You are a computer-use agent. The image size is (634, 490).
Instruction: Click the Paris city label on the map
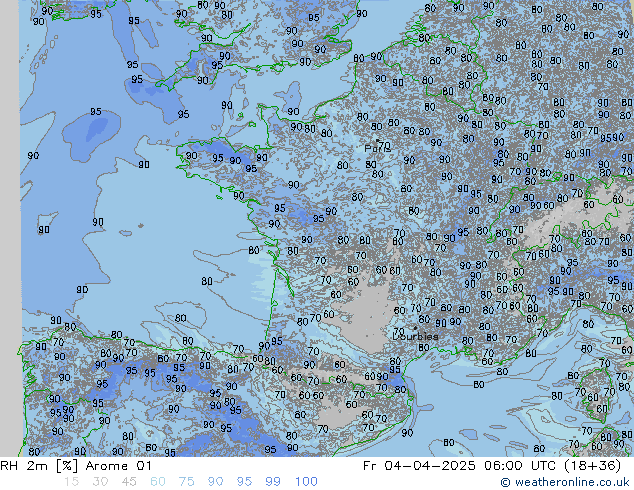(377, 148)
